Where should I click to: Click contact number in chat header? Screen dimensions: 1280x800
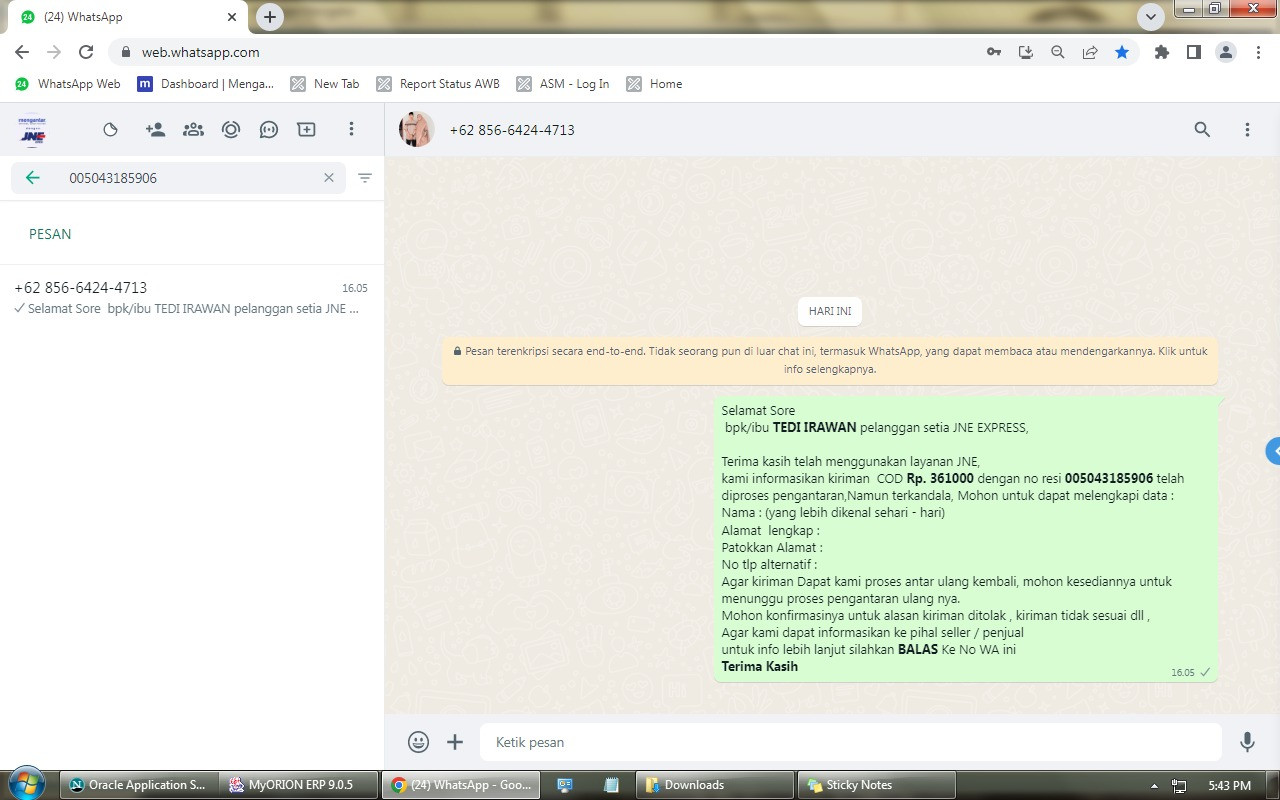(512, 130)
